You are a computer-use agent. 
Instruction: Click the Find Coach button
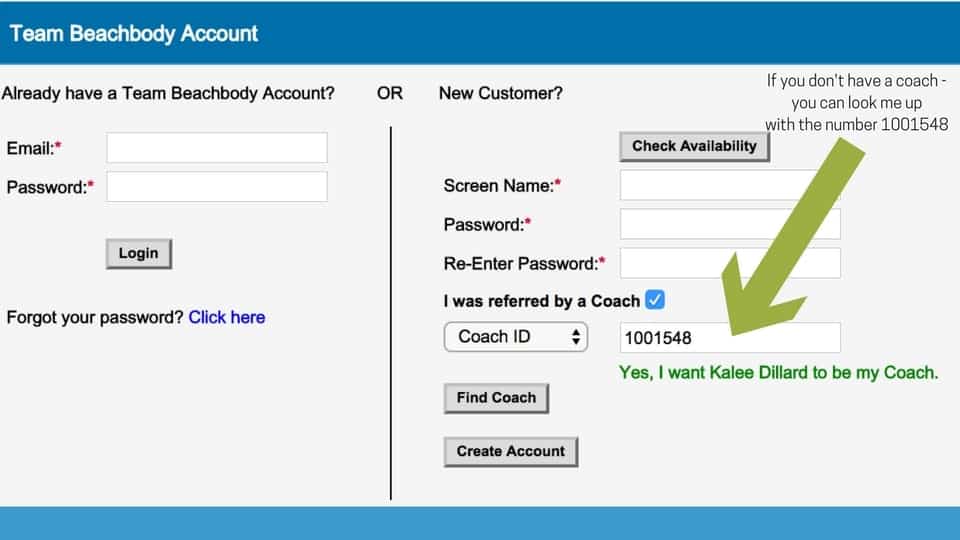coord(496,398)
